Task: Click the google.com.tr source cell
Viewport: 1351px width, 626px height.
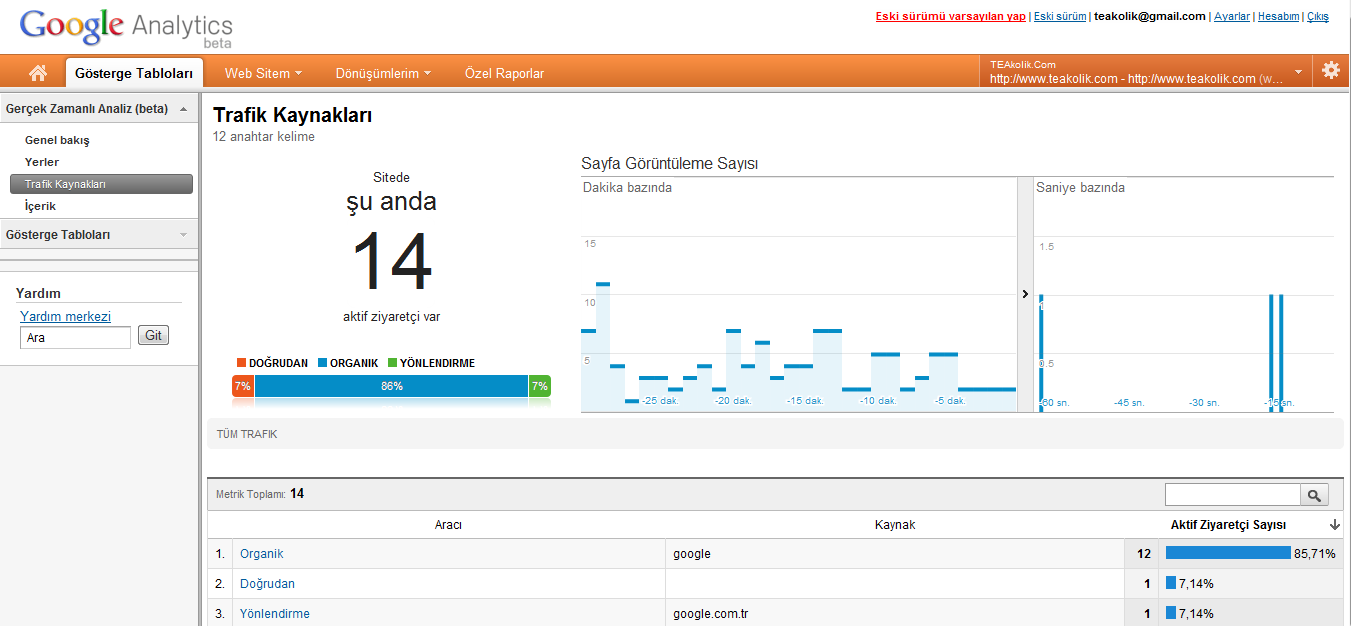Action: [711, 614]
